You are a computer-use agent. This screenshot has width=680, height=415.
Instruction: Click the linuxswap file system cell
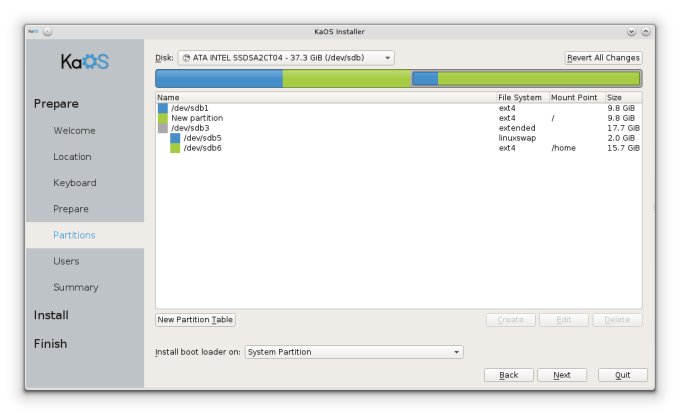pyautogui.click(x=517, y=138)
